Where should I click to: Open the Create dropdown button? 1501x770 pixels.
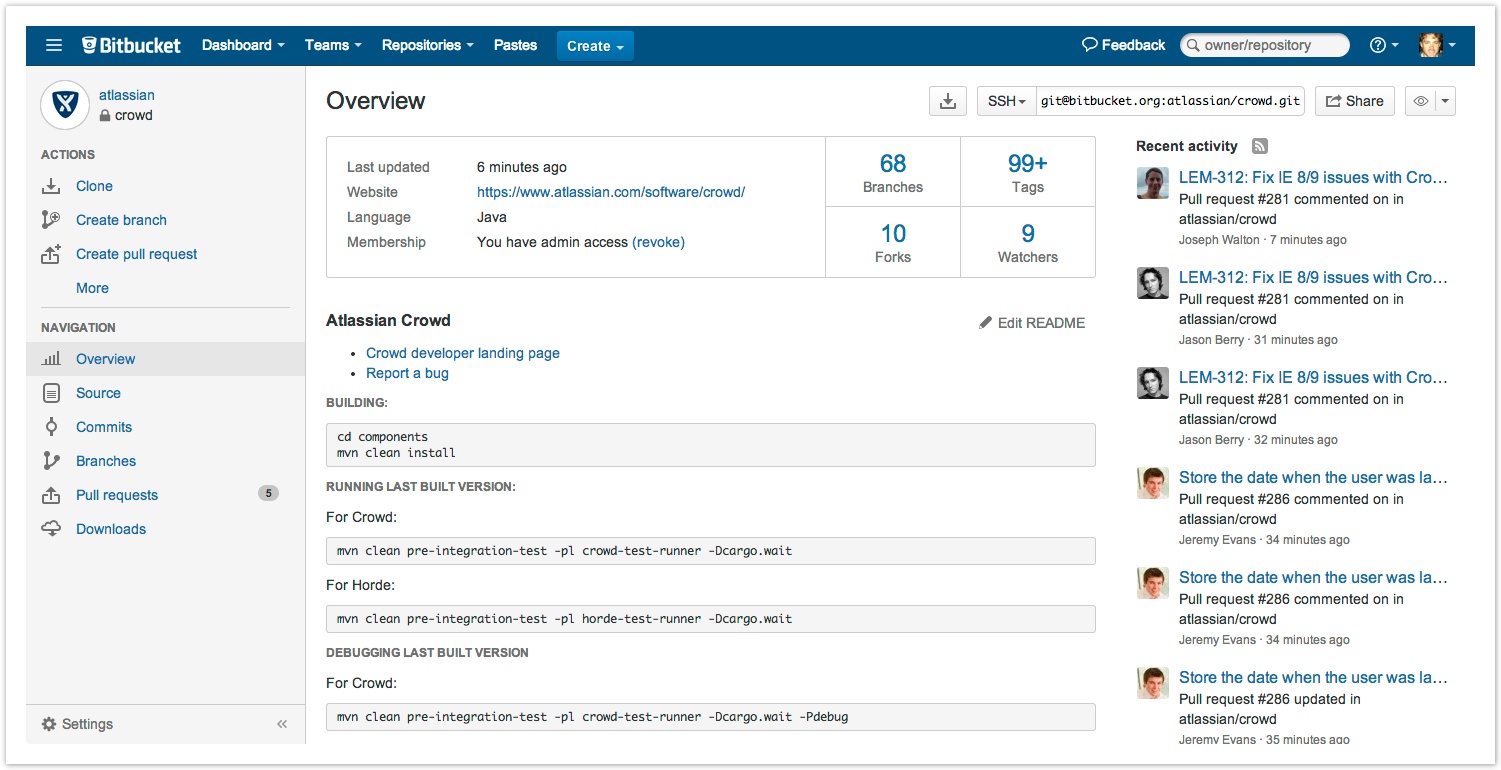[x=595, y=46]
